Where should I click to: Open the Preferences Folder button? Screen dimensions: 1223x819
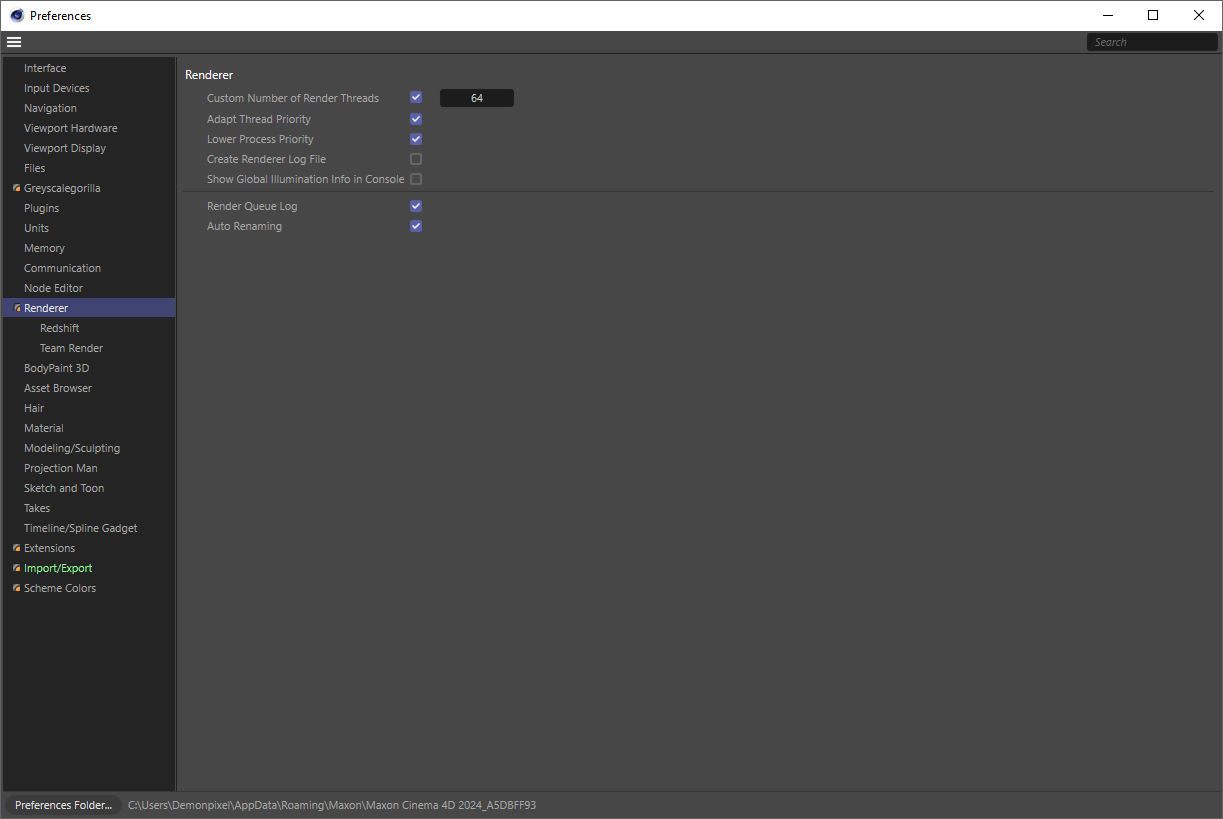[x=63, y=805]
